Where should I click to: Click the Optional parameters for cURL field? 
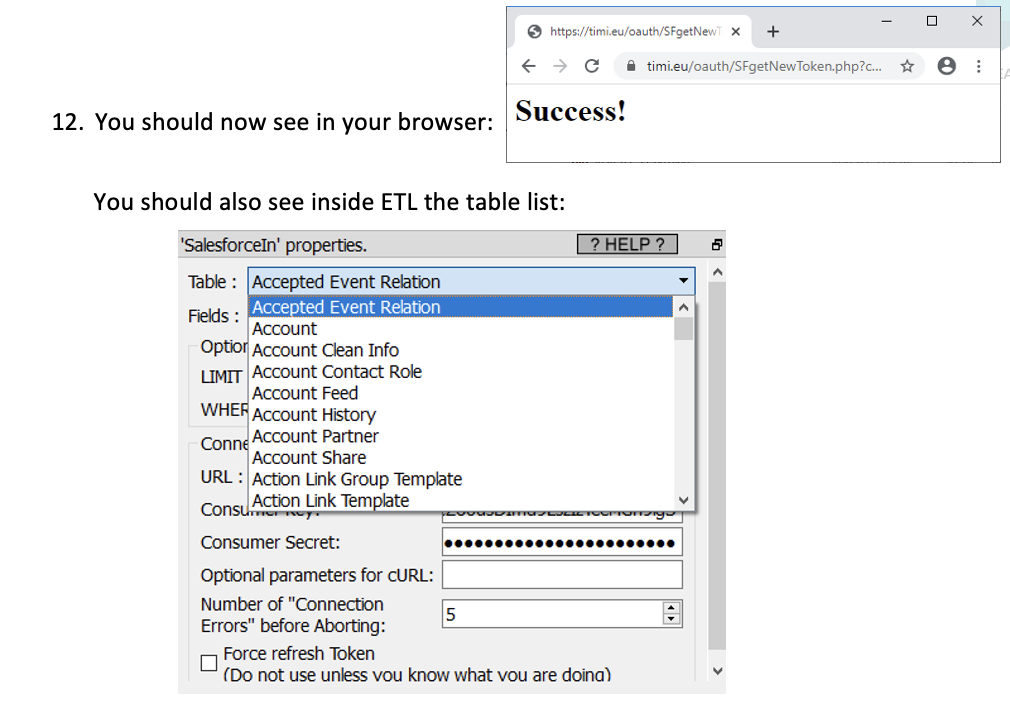pos(561,575)
